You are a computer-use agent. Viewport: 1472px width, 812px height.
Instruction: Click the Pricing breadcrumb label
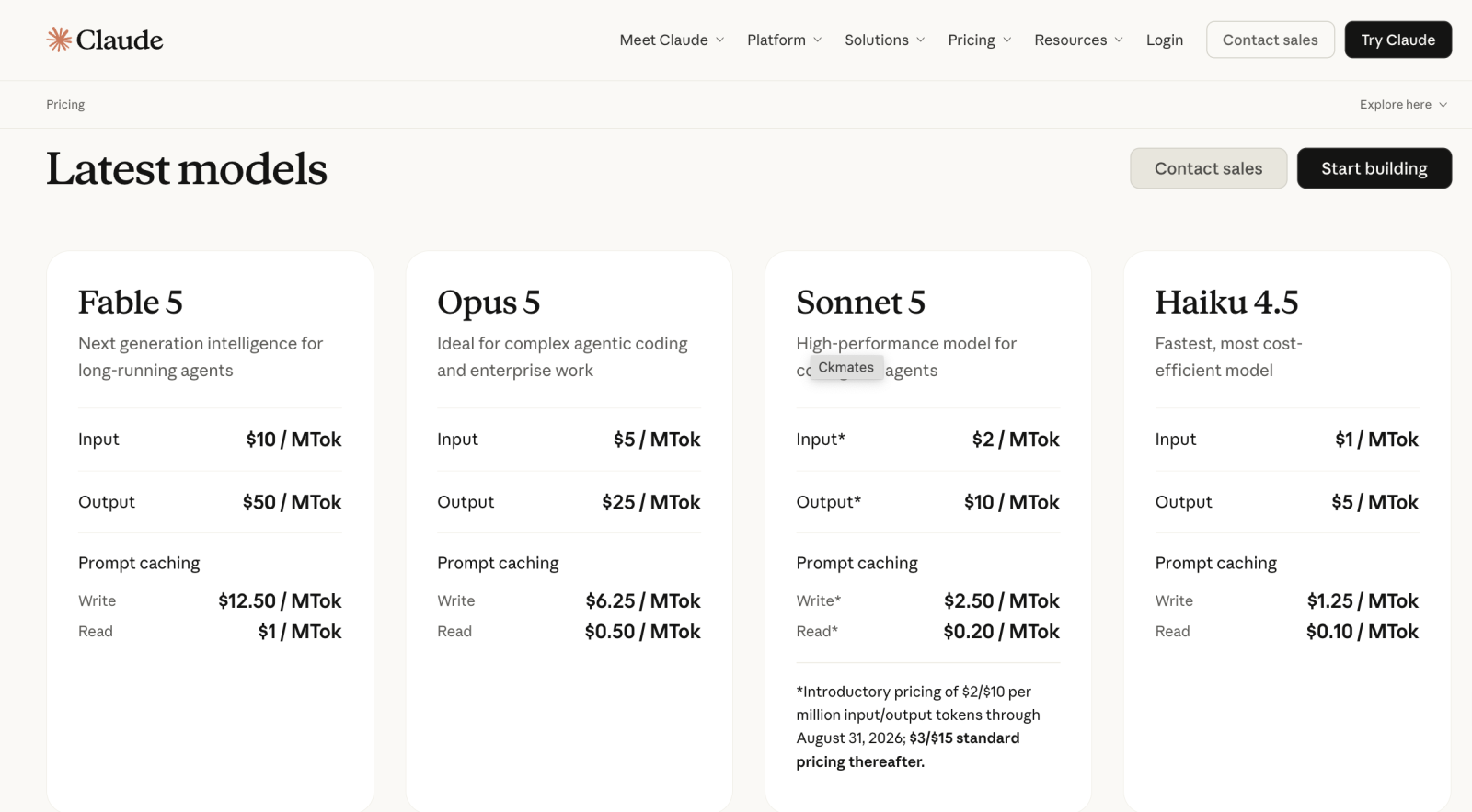click(65, 104)
